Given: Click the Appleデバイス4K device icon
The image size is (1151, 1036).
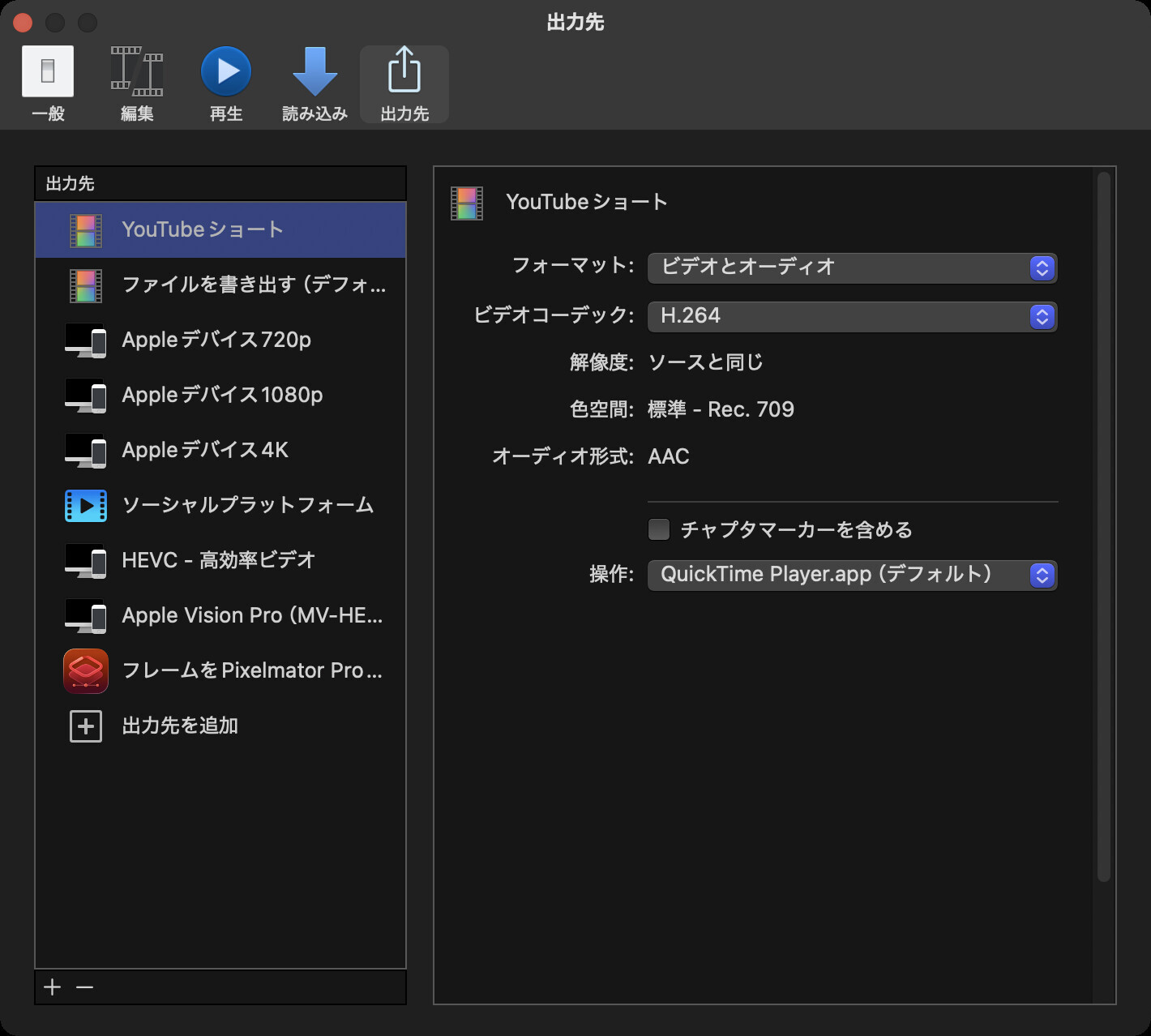Looking at the screenshot, I should 86,451.
